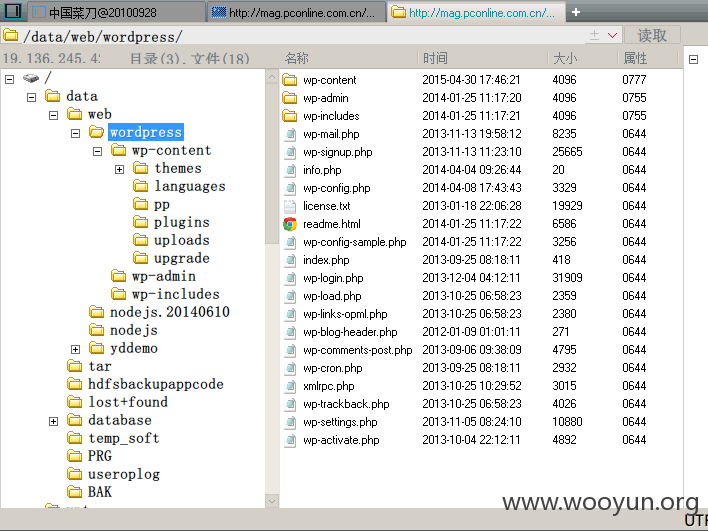Click the root drive icon in tree
Viewport: 708px width, 531px height.
(31, 78)
